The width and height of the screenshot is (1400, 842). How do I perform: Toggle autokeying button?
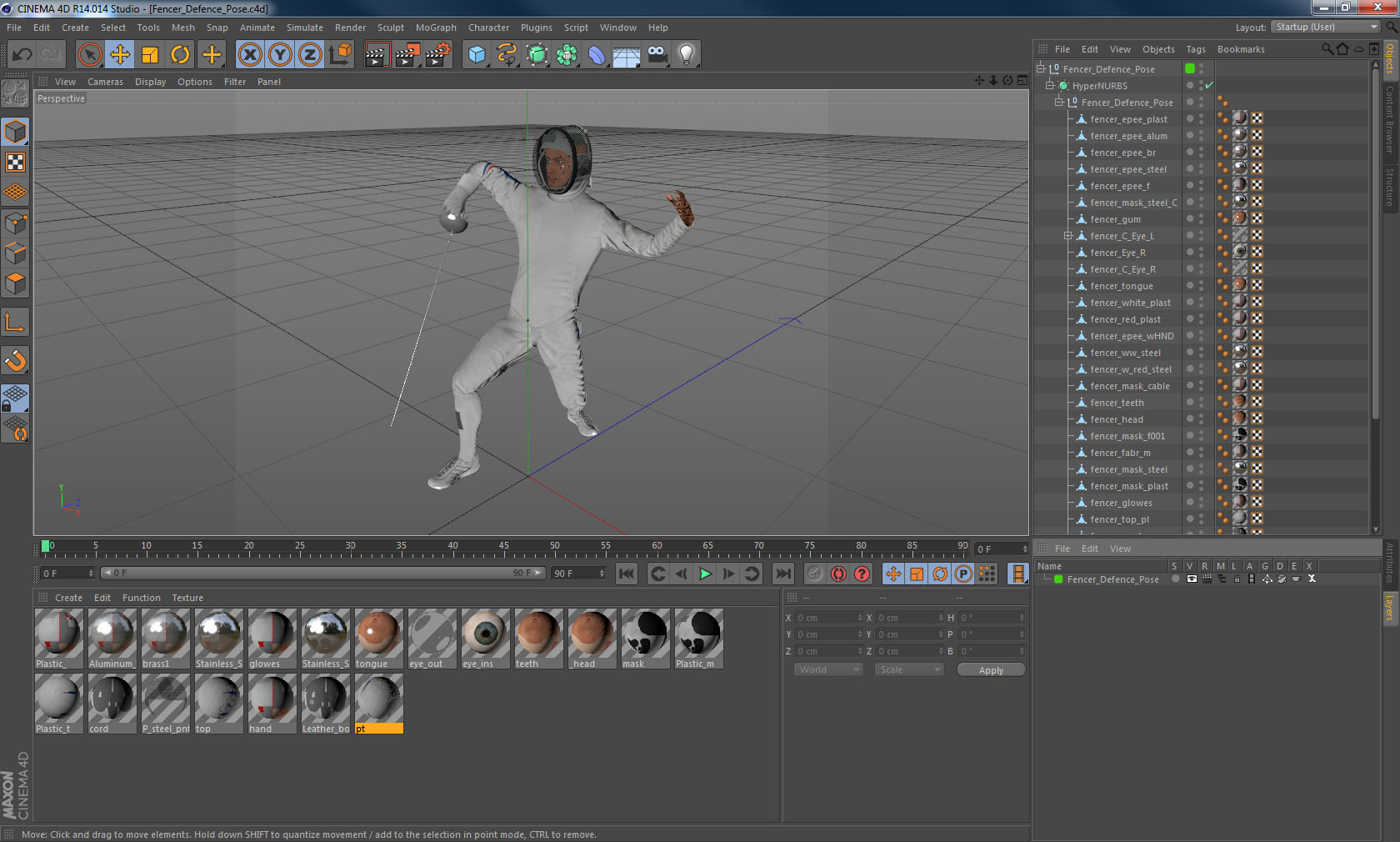click(838, 574)
